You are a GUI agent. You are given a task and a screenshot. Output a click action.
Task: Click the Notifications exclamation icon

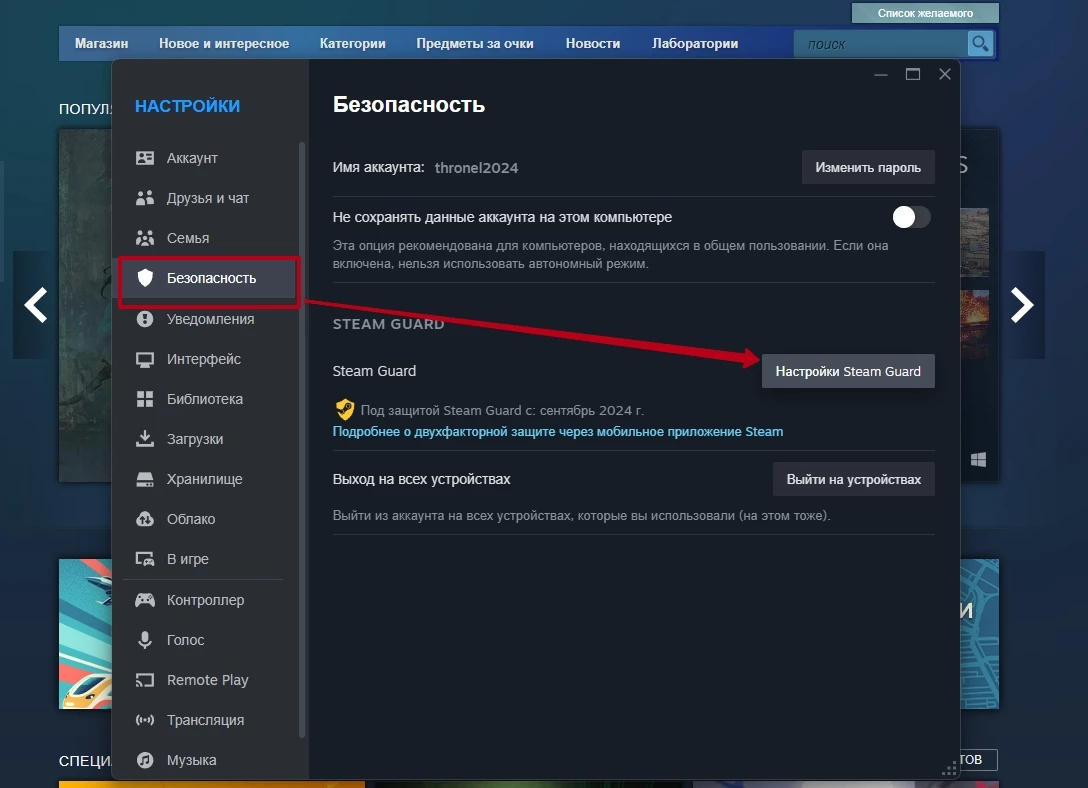144,319
